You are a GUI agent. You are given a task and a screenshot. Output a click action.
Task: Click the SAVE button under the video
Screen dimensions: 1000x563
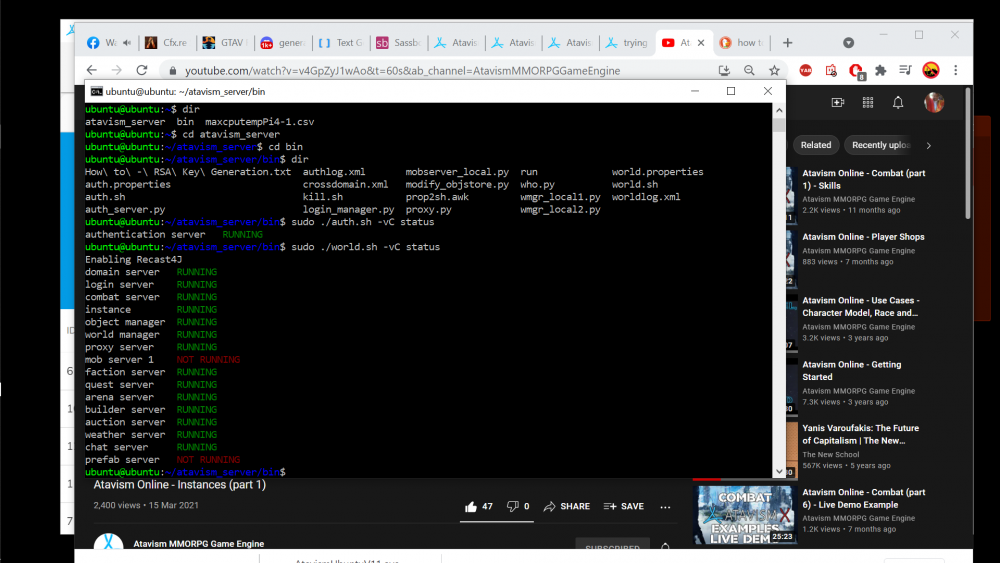[x=624, y=507]
